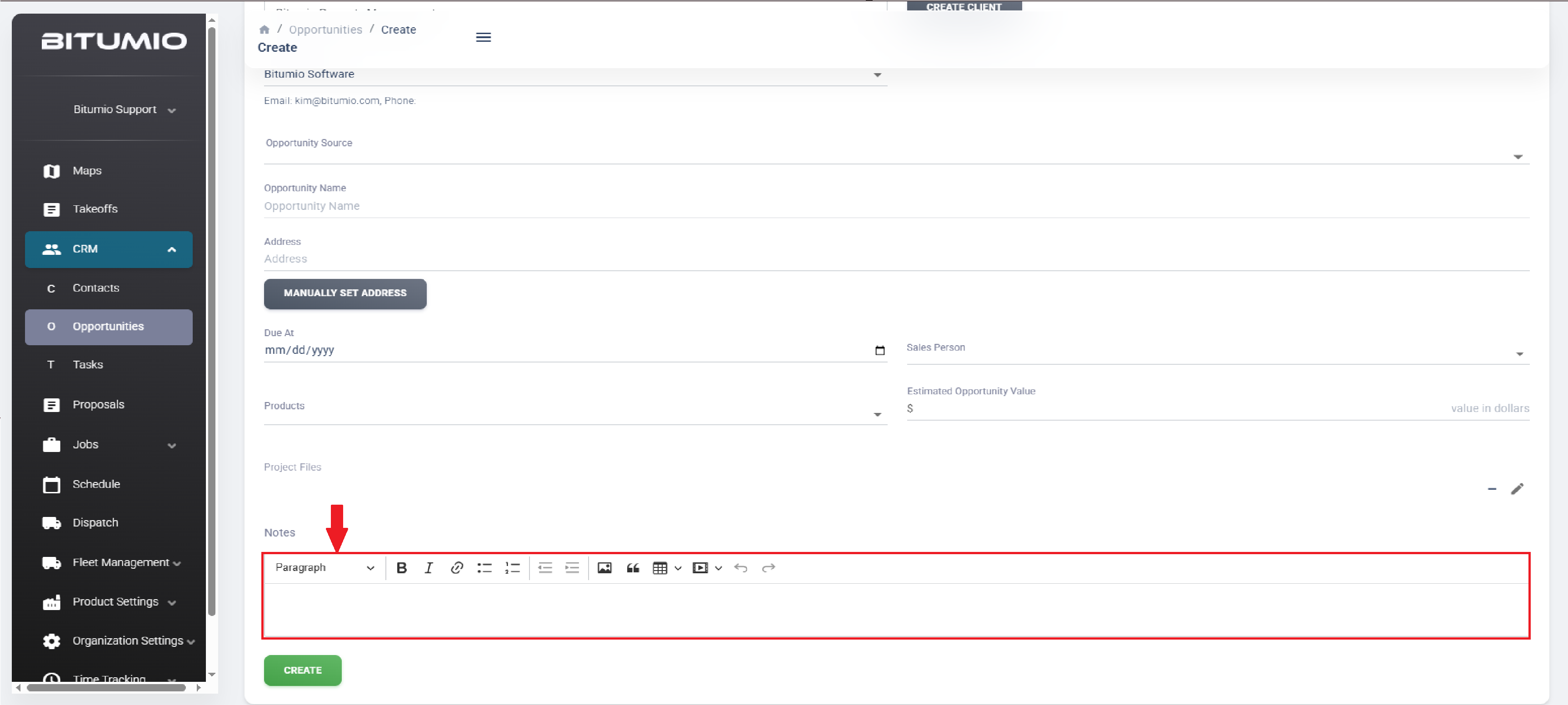Click inside the Notes text area
Viewport: 1568px width, 705px height.
[x=896, y=611]
